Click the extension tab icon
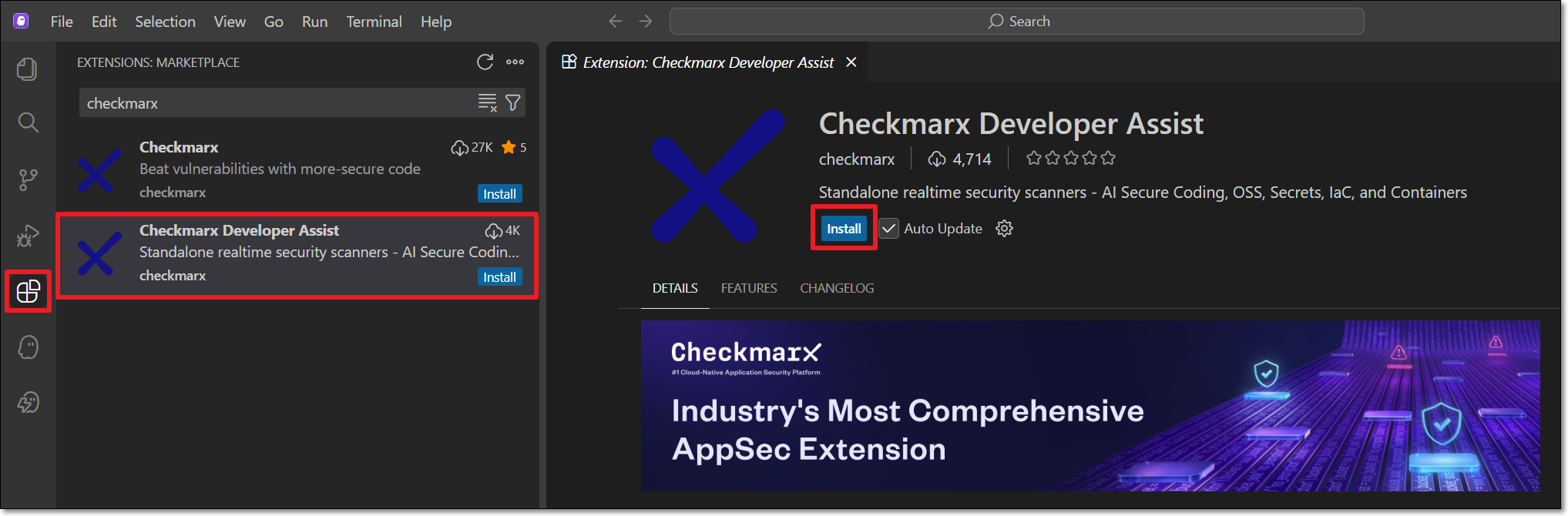The height and width of the screenshot is (516, 1568). pyautogui.click(x=569, y=62)
